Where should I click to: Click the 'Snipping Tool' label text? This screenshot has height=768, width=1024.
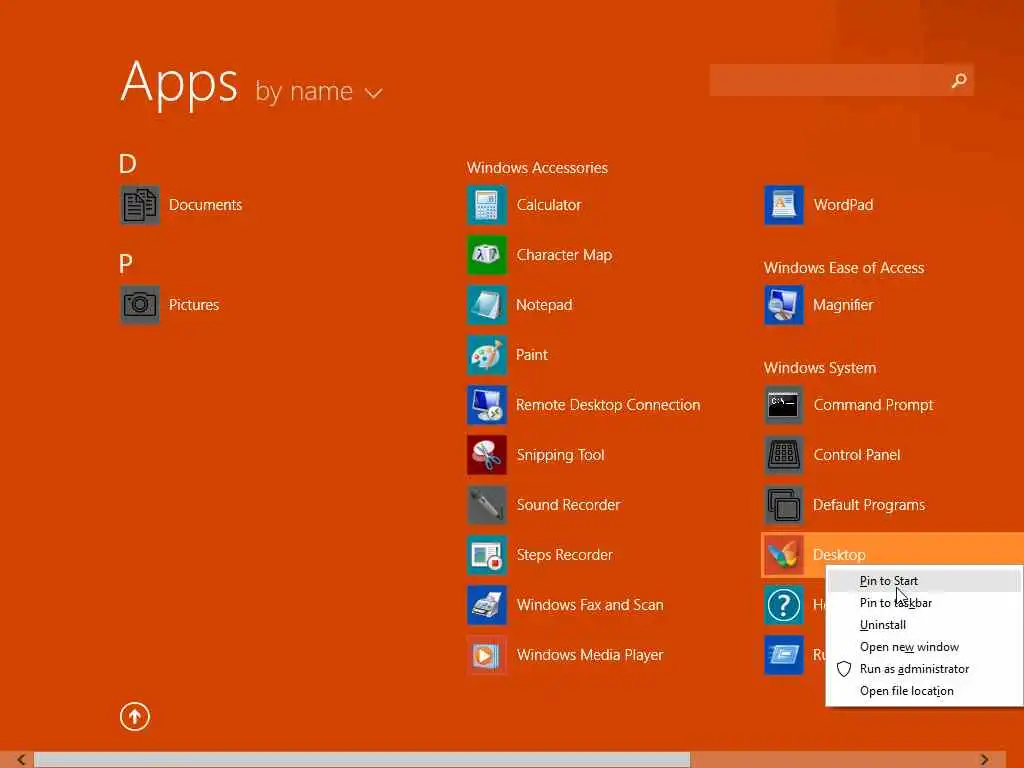click(x=560, y=455)
